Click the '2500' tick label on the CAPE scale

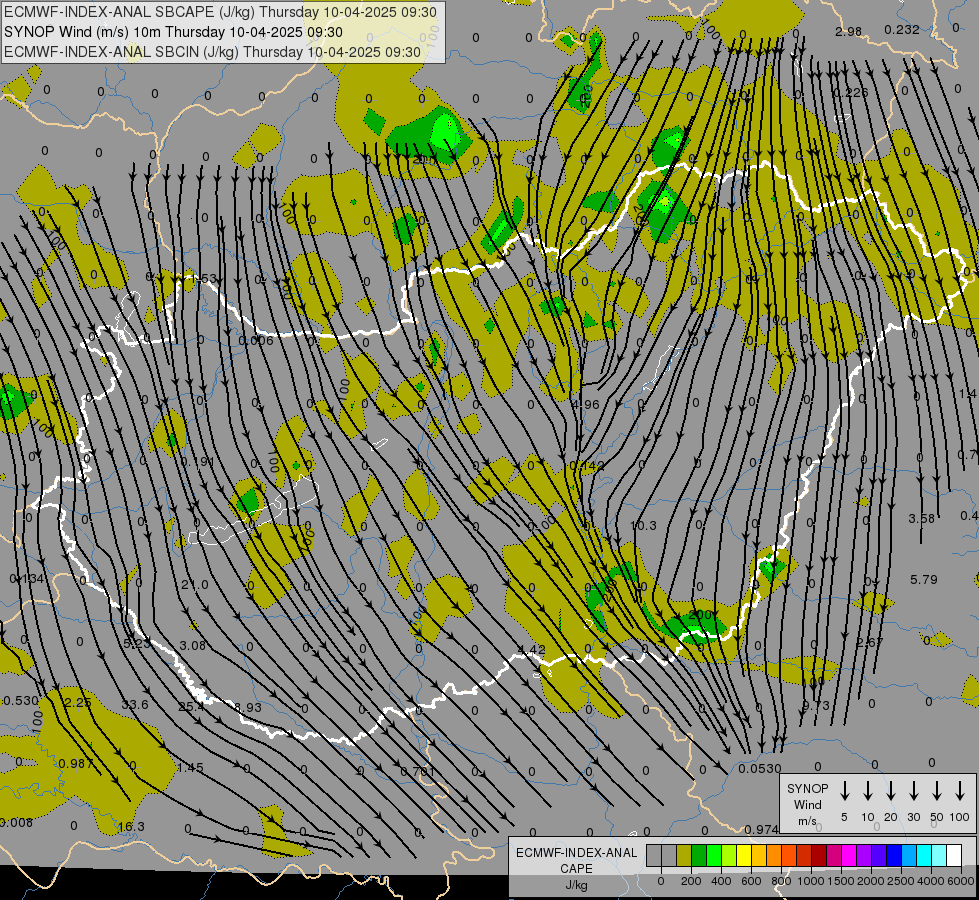900,881
